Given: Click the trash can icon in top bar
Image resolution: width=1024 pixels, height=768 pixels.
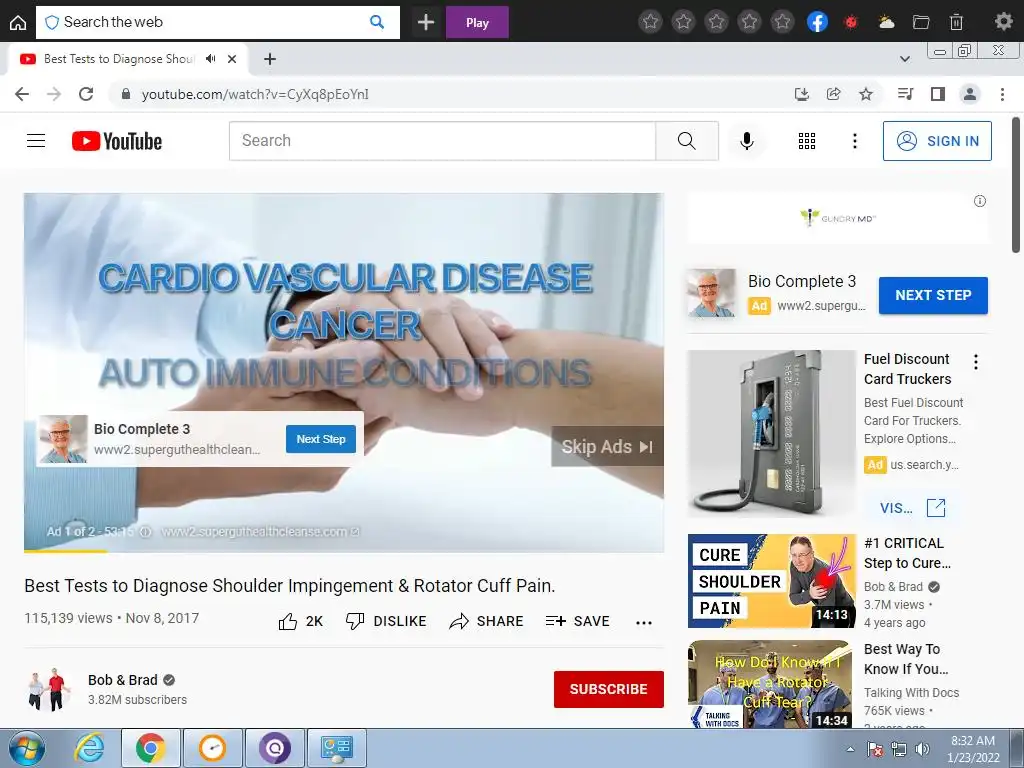Looking at the screenshot, I should coord(956,22).
